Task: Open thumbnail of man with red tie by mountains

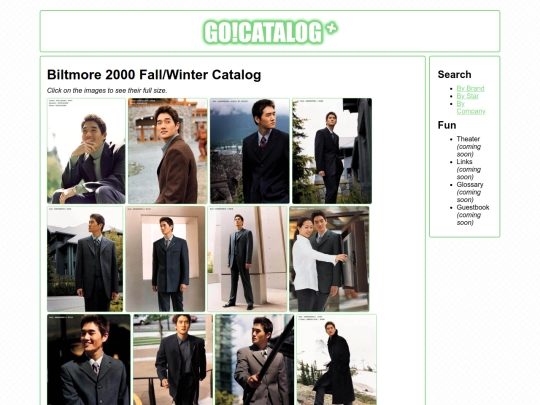Action: 250,151
